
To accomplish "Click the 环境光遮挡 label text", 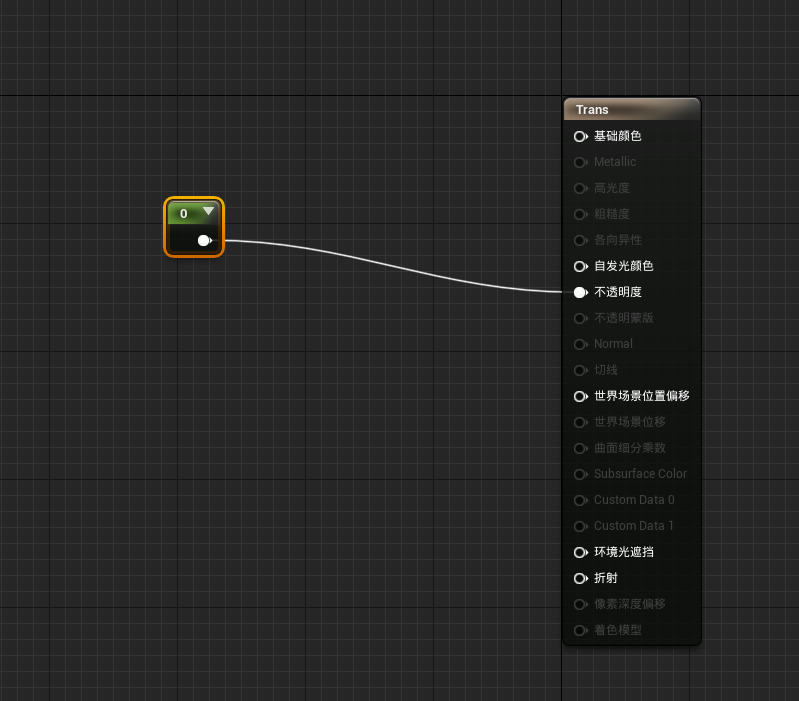I will click(x=624, y=552).
